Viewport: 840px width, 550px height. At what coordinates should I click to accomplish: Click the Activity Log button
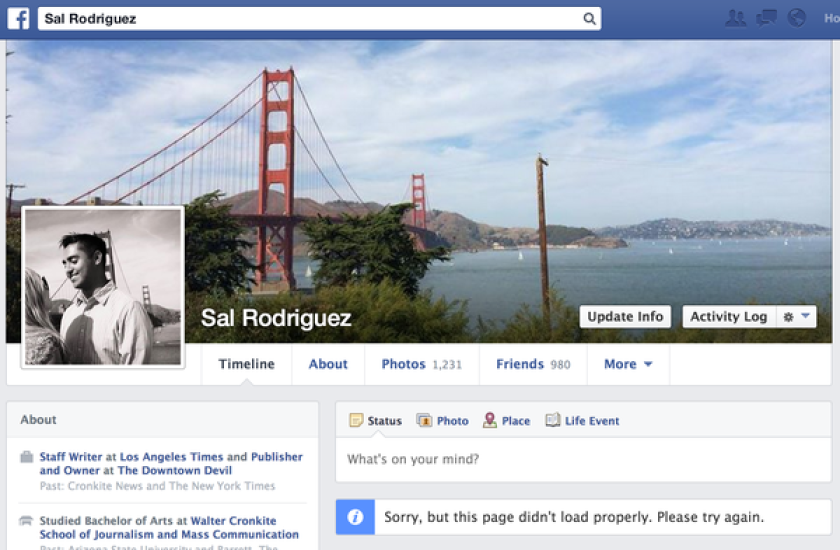click(x=729, y=317)
